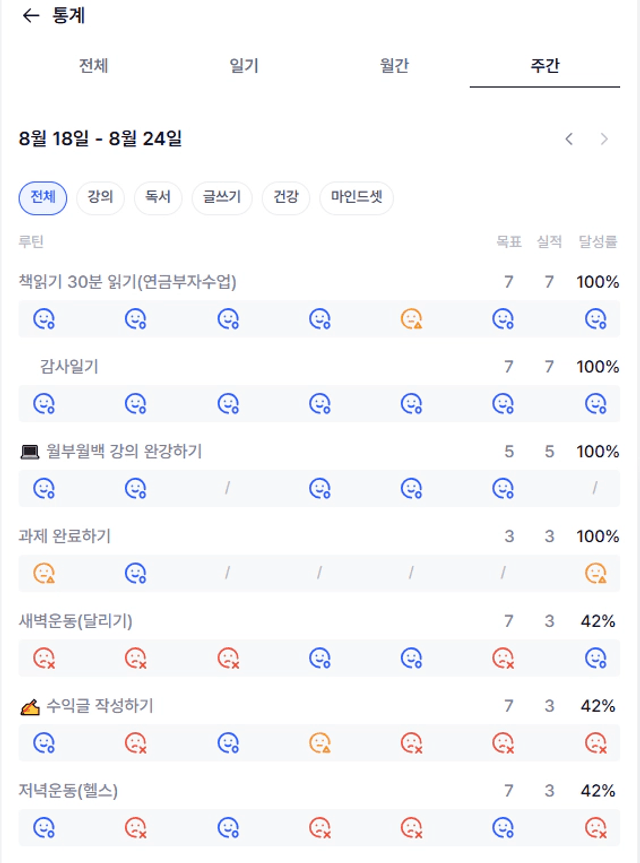The image size is (640, 863).
Task: Switch to the 일기 tab
Action: (244, 66)
